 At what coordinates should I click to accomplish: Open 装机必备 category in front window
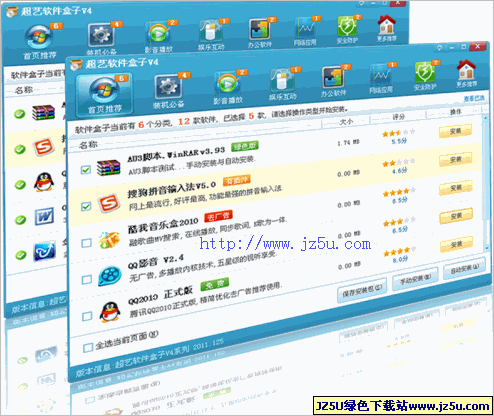click(168, 91)
